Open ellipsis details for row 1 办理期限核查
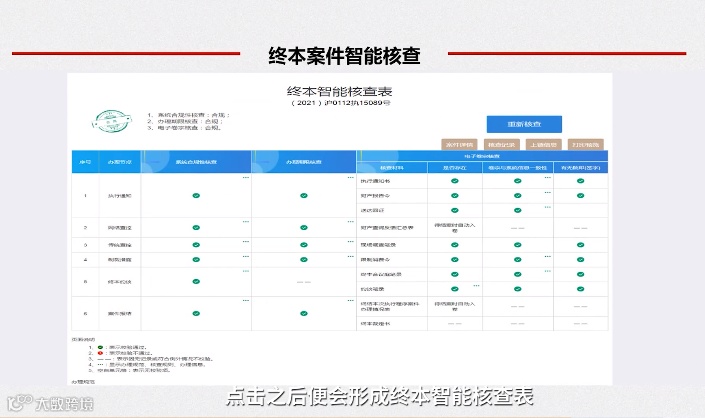705x418 pixels. tap(351, 178)
